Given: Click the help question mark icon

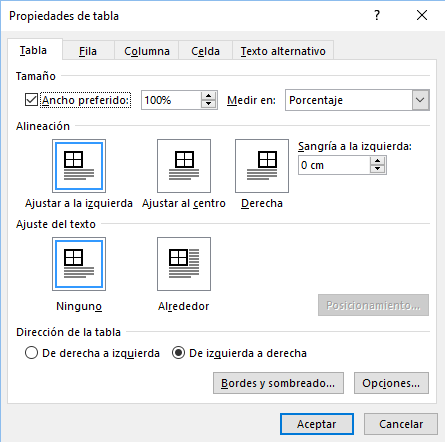Looking at the screenshot, I should [x=377, y=15].
